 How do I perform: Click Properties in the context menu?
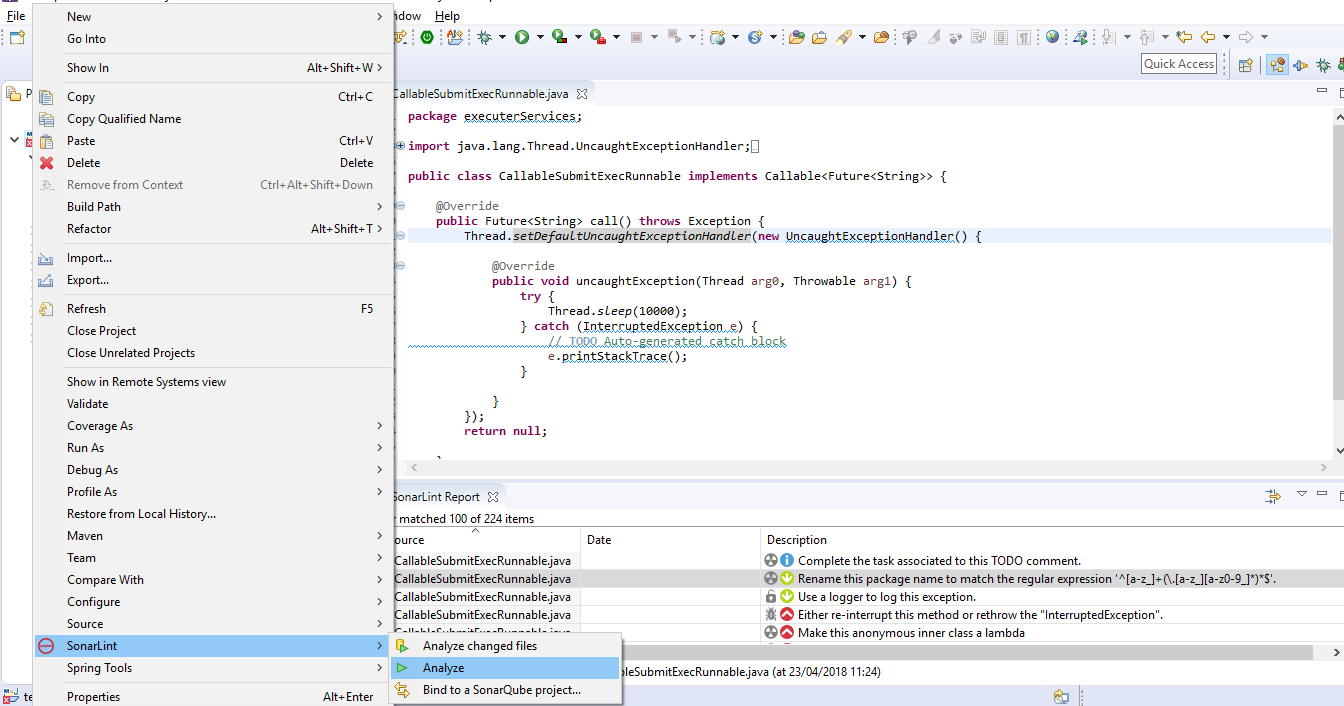coord(213,697)
